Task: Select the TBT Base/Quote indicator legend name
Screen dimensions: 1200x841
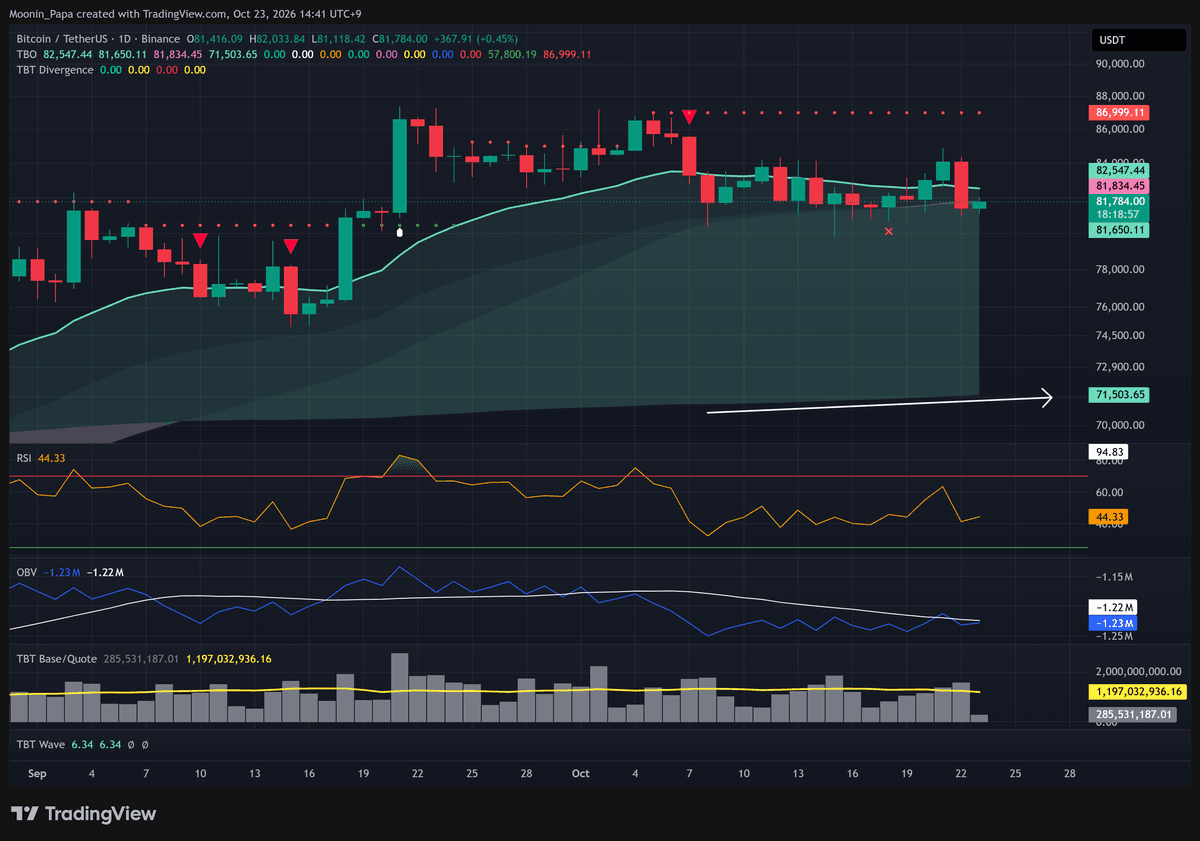Action: point(59,659)
